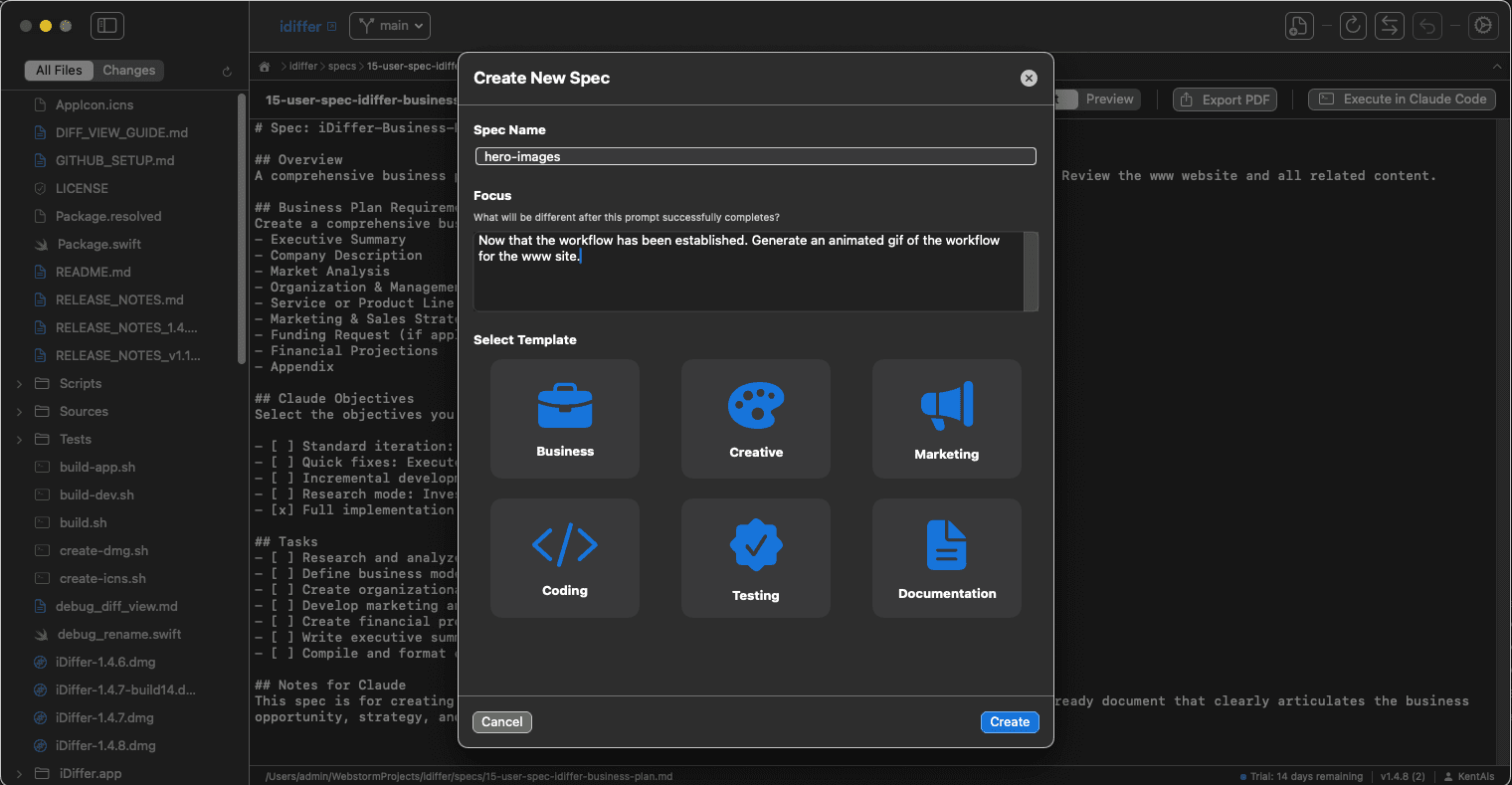Select the Coding template
Viewport: 1512px width, 785px height.
click(564, 557)
